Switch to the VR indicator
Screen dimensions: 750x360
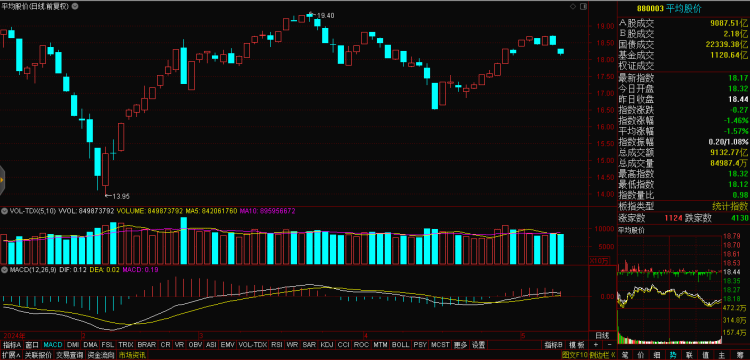pos(180,344)
